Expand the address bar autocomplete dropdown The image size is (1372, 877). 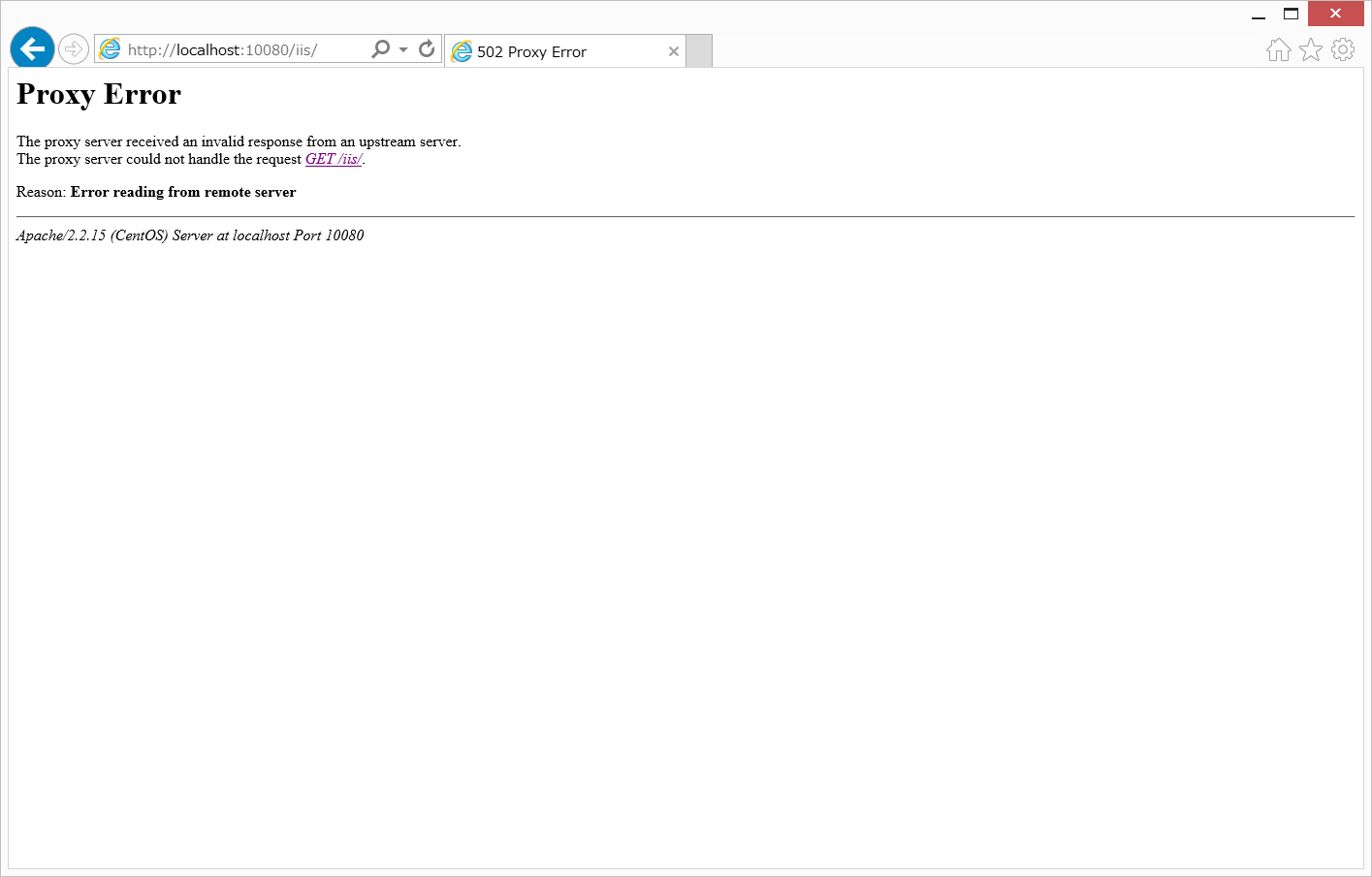click(x=402, y=47)
